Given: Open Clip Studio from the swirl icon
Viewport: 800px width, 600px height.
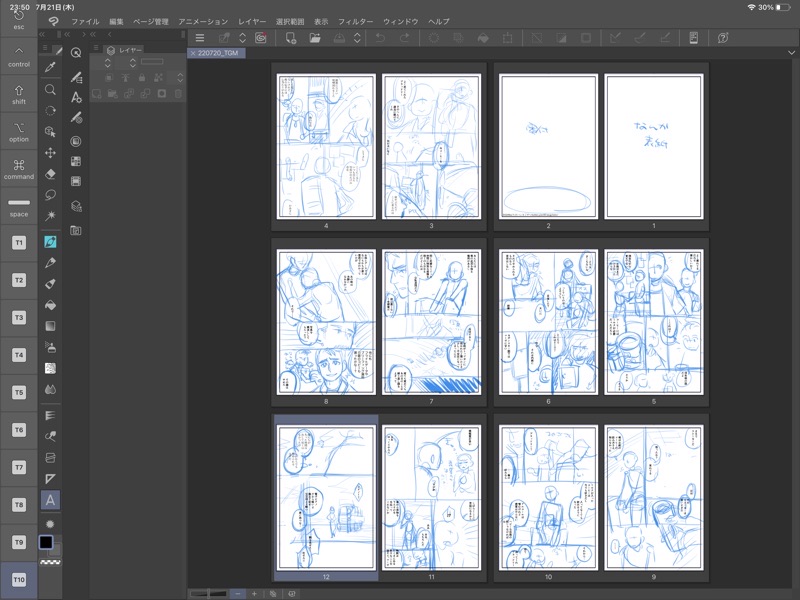Looking at the screenshot, I should click(x=260, y=38).
